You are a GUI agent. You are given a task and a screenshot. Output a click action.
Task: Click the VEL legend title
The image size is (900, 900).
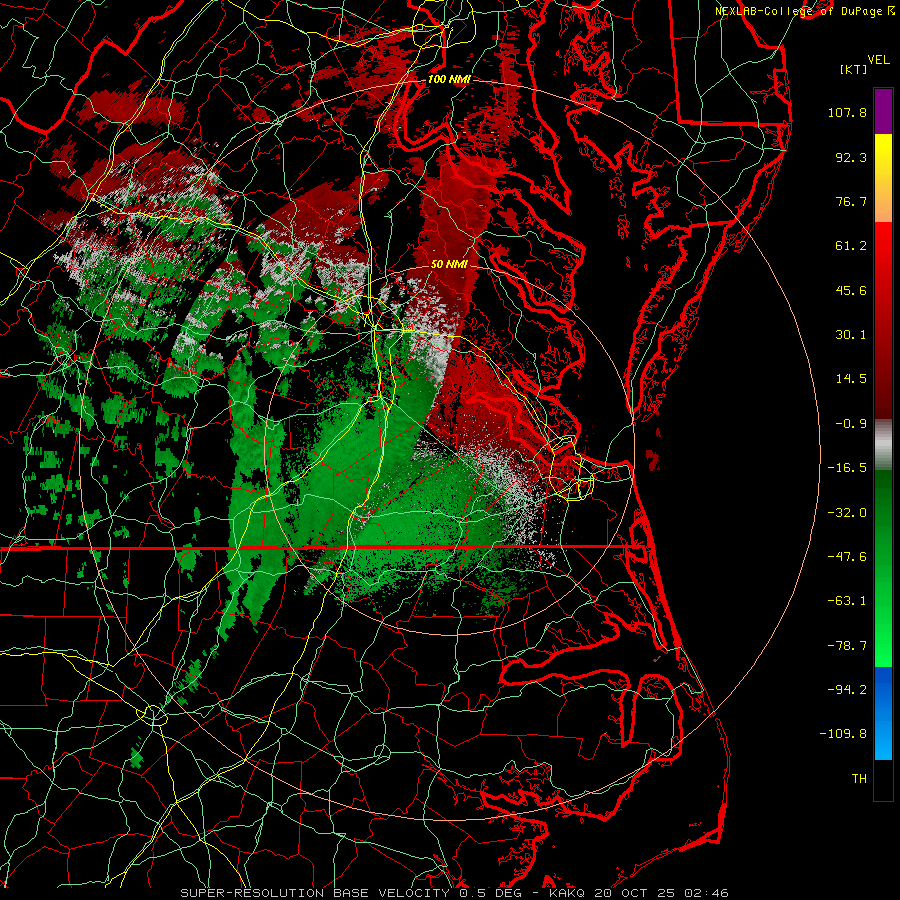[879, 60]
